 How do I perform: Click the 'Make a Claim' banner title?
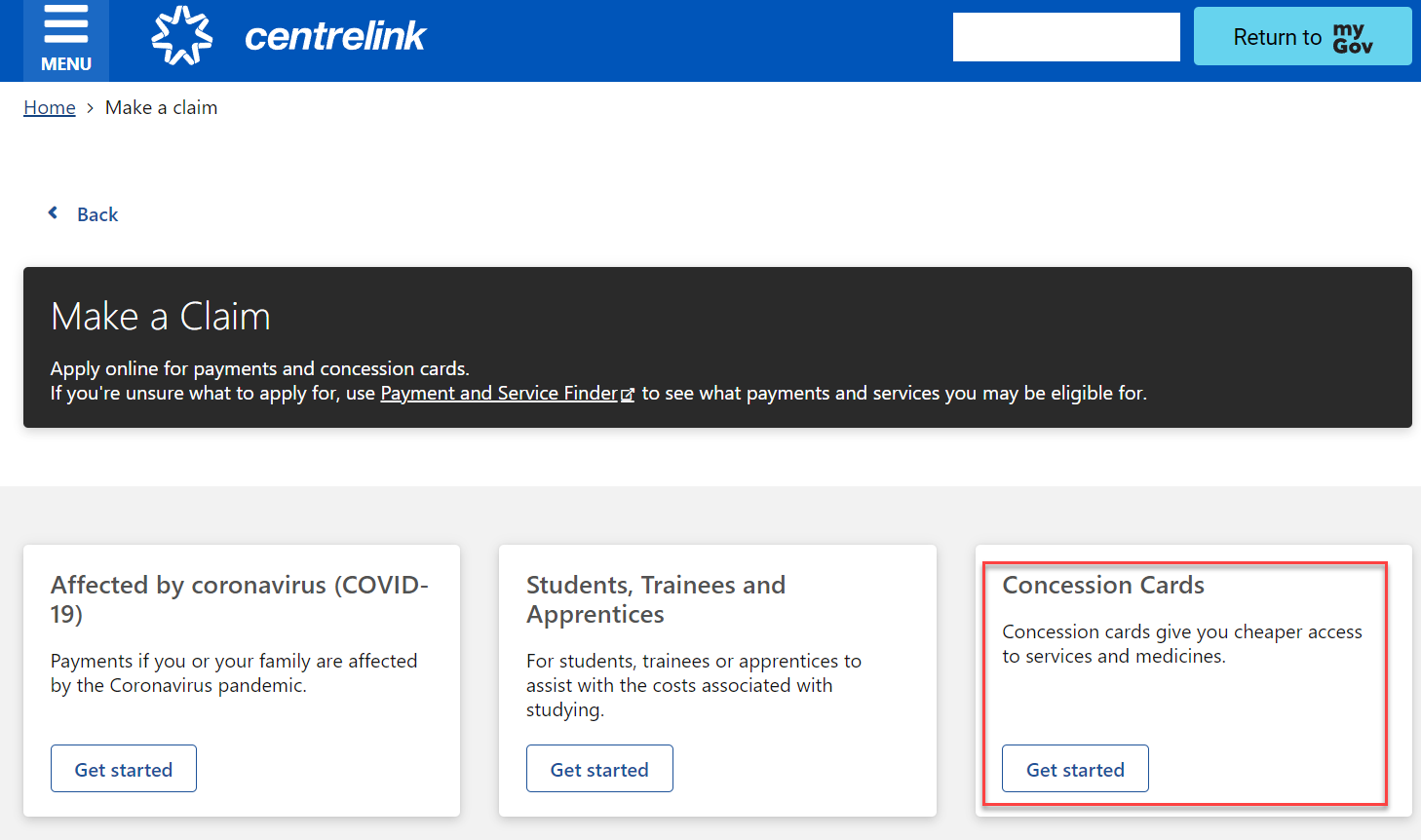[x=161, y=317]
